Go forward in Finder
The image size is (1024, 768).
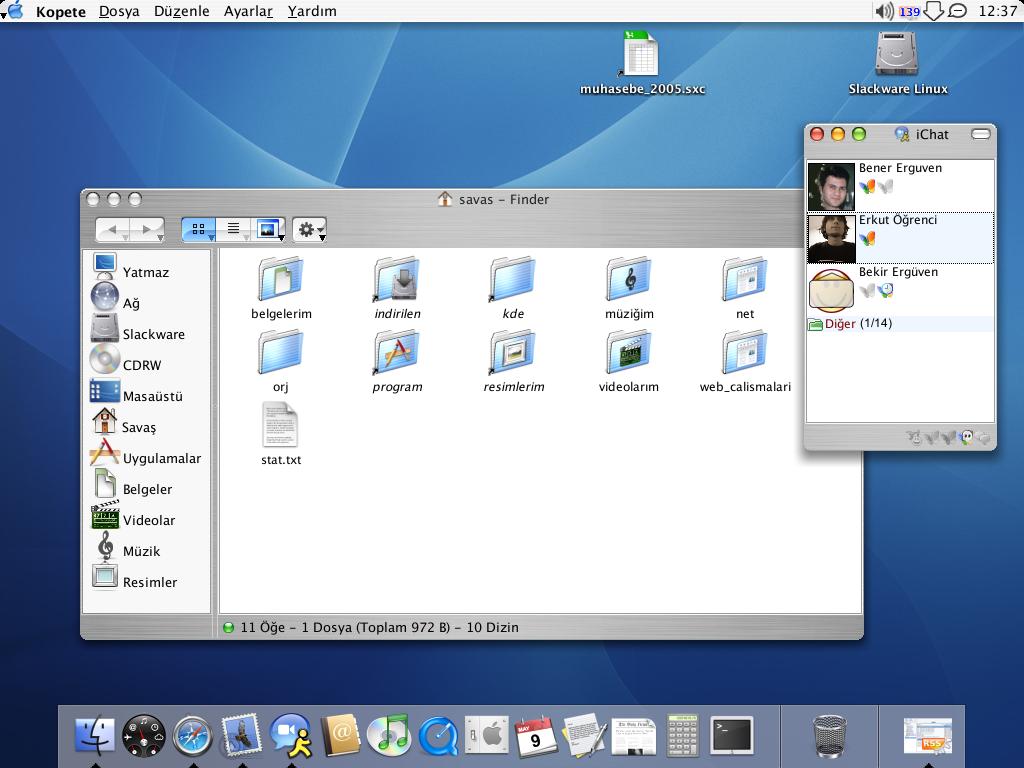(x=147, y=229)
